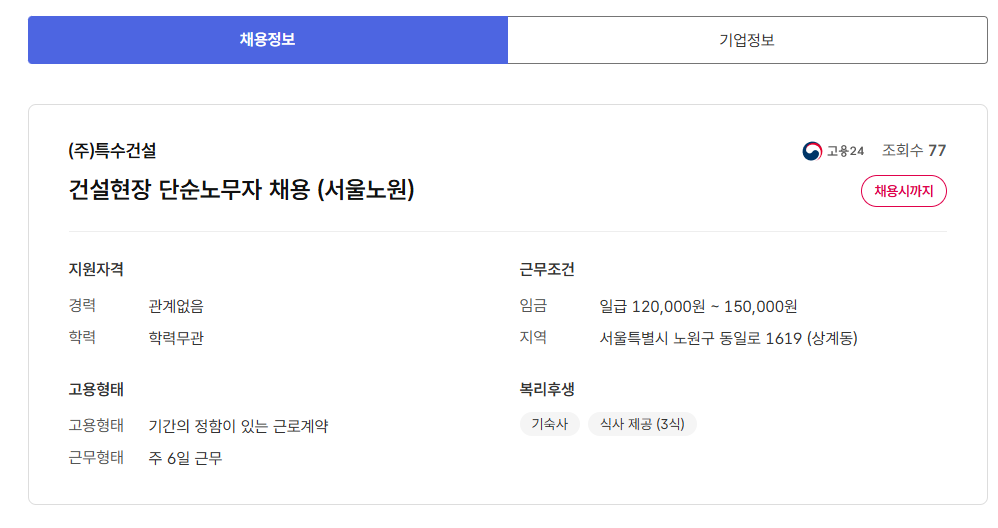Click the 채용시까지 badge button

point(903,191)
